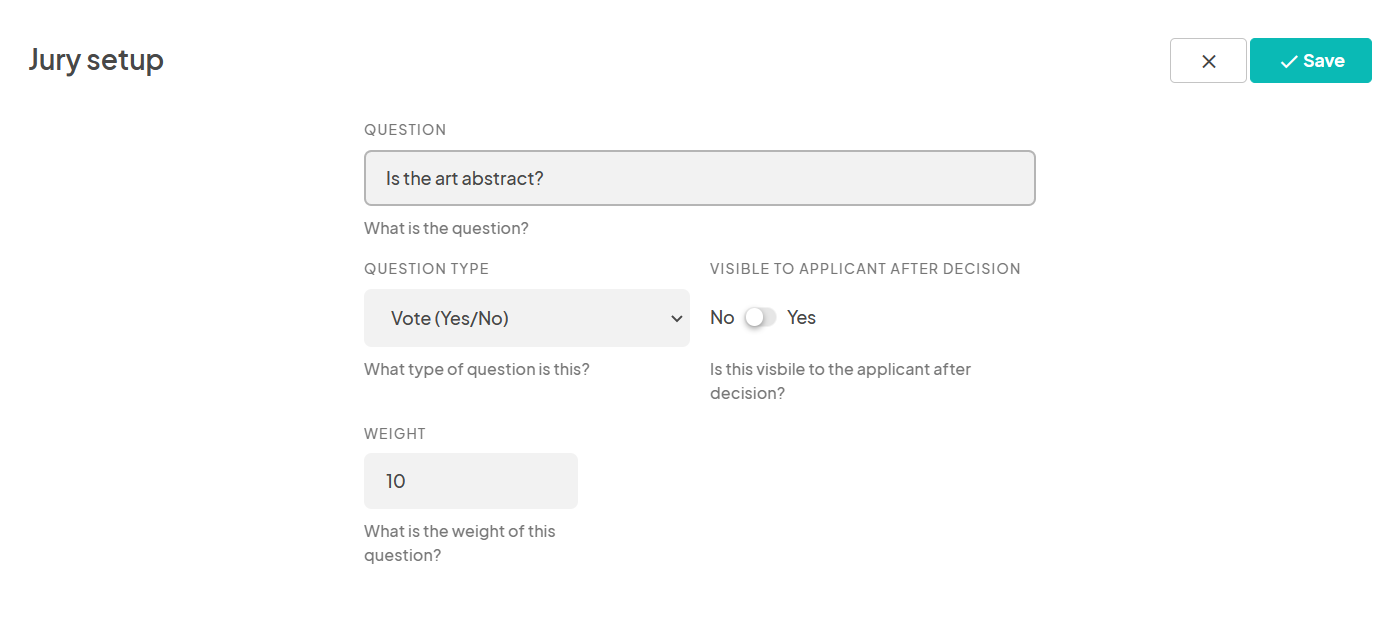Viewport: 1394px width, 622px height.
Task: Expand the Vote (Yes/No) selector
Action: click(x=526, y=318)
